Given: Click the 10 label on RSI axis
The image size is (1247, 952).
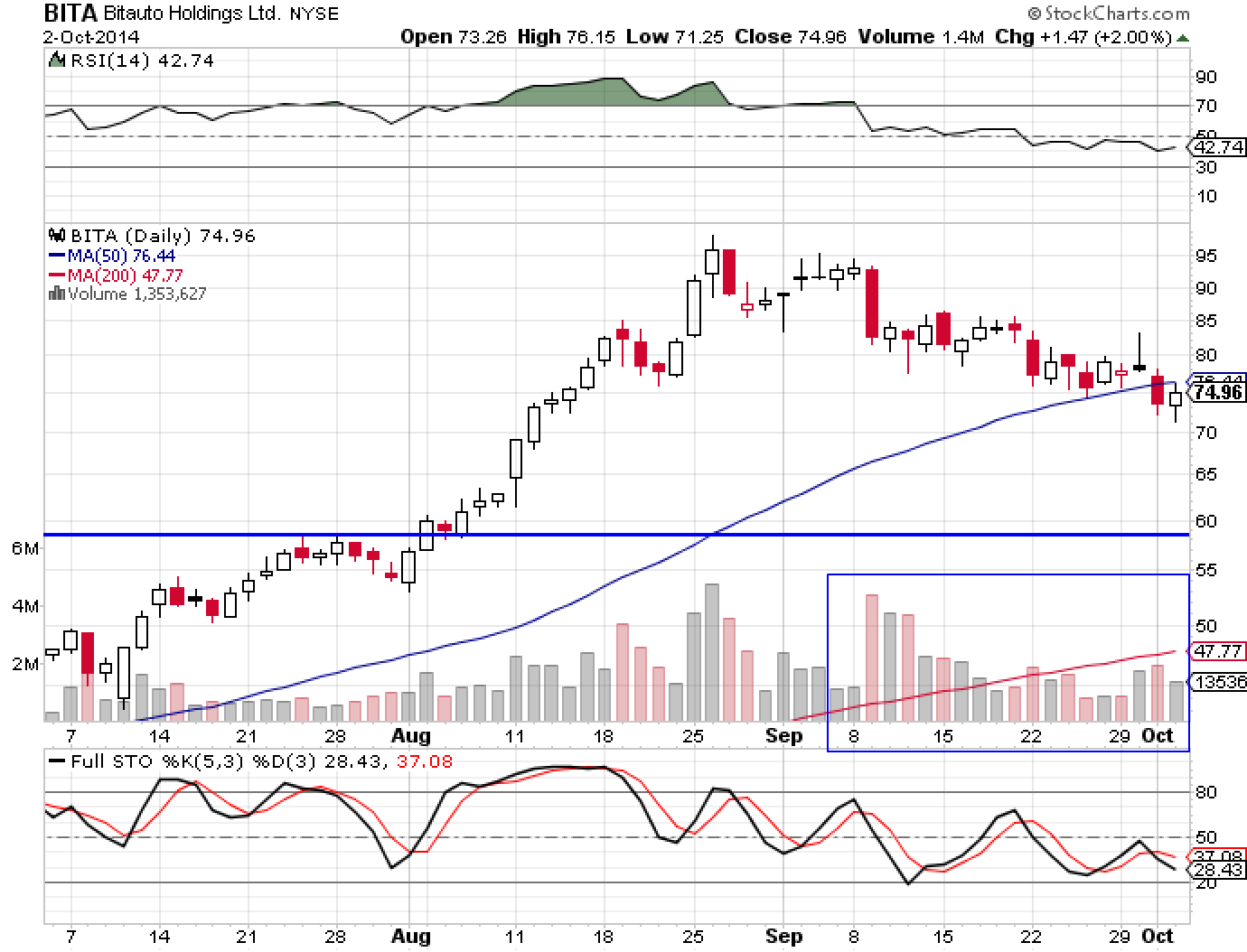Looking at the screenshot, I should click(1205, 196).
